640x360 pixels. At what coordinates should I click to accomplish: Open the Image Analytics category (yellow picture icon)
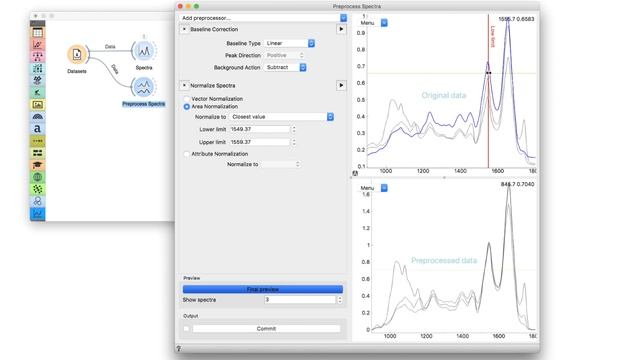coord(38,104)
